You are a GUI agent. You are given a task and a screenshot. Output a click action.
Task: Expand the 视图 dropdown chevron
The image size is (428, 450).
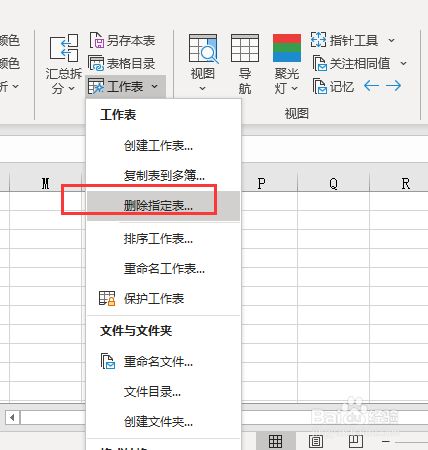[203, 89]
